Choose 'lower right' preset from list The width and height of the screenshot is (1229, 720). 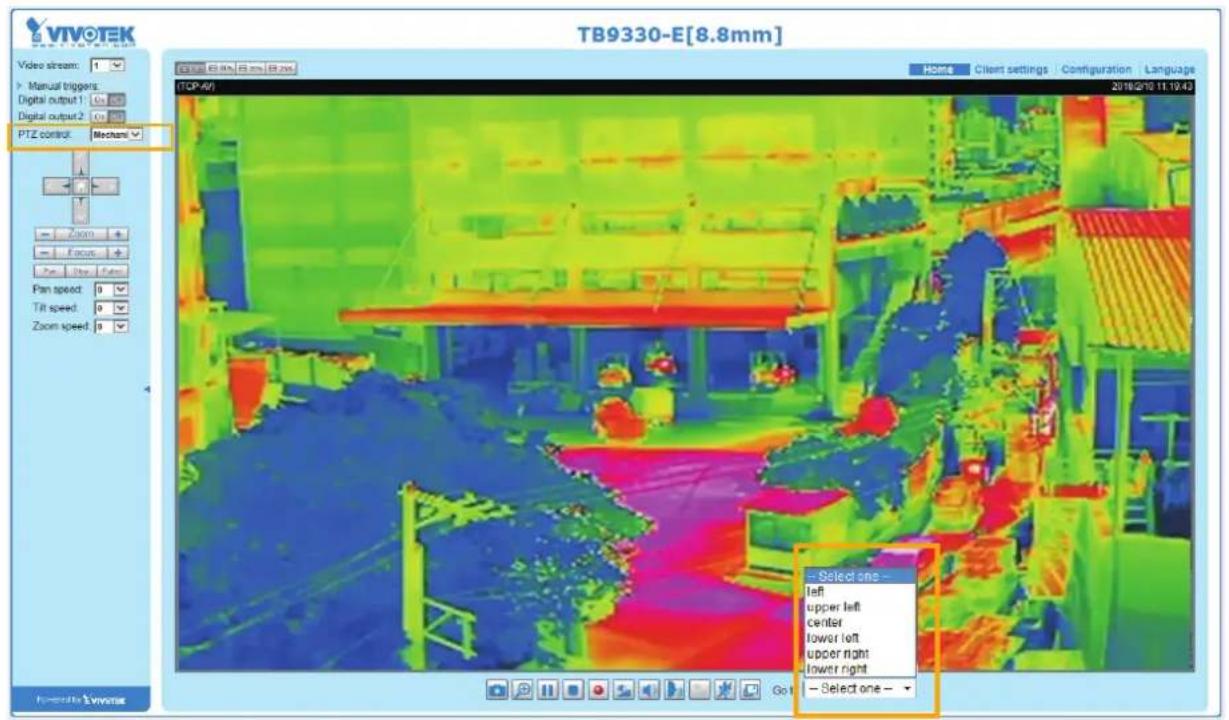point(859,669)
